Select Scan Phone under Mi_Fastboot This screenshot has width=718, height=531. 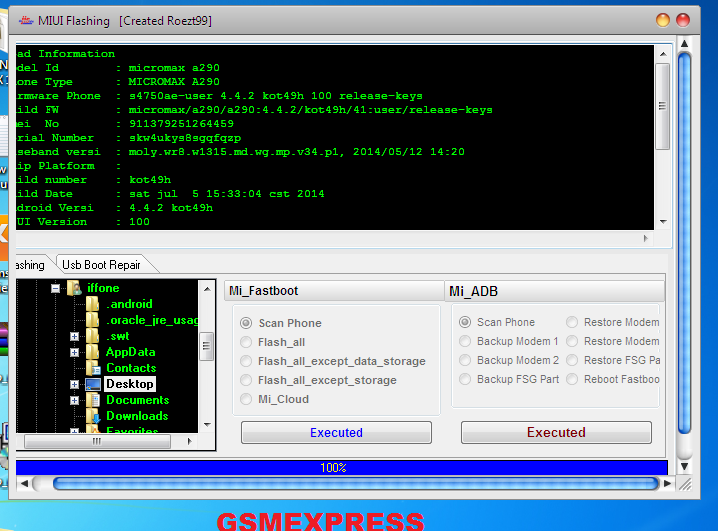[x=246, y=323]
